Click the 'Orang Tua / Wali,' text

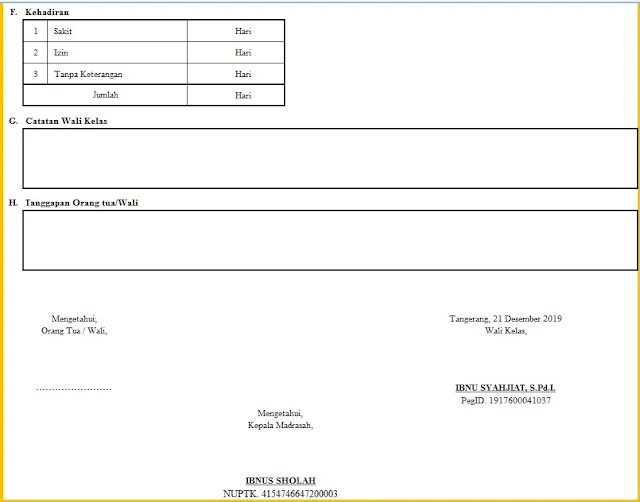click(x=74, y=331)
